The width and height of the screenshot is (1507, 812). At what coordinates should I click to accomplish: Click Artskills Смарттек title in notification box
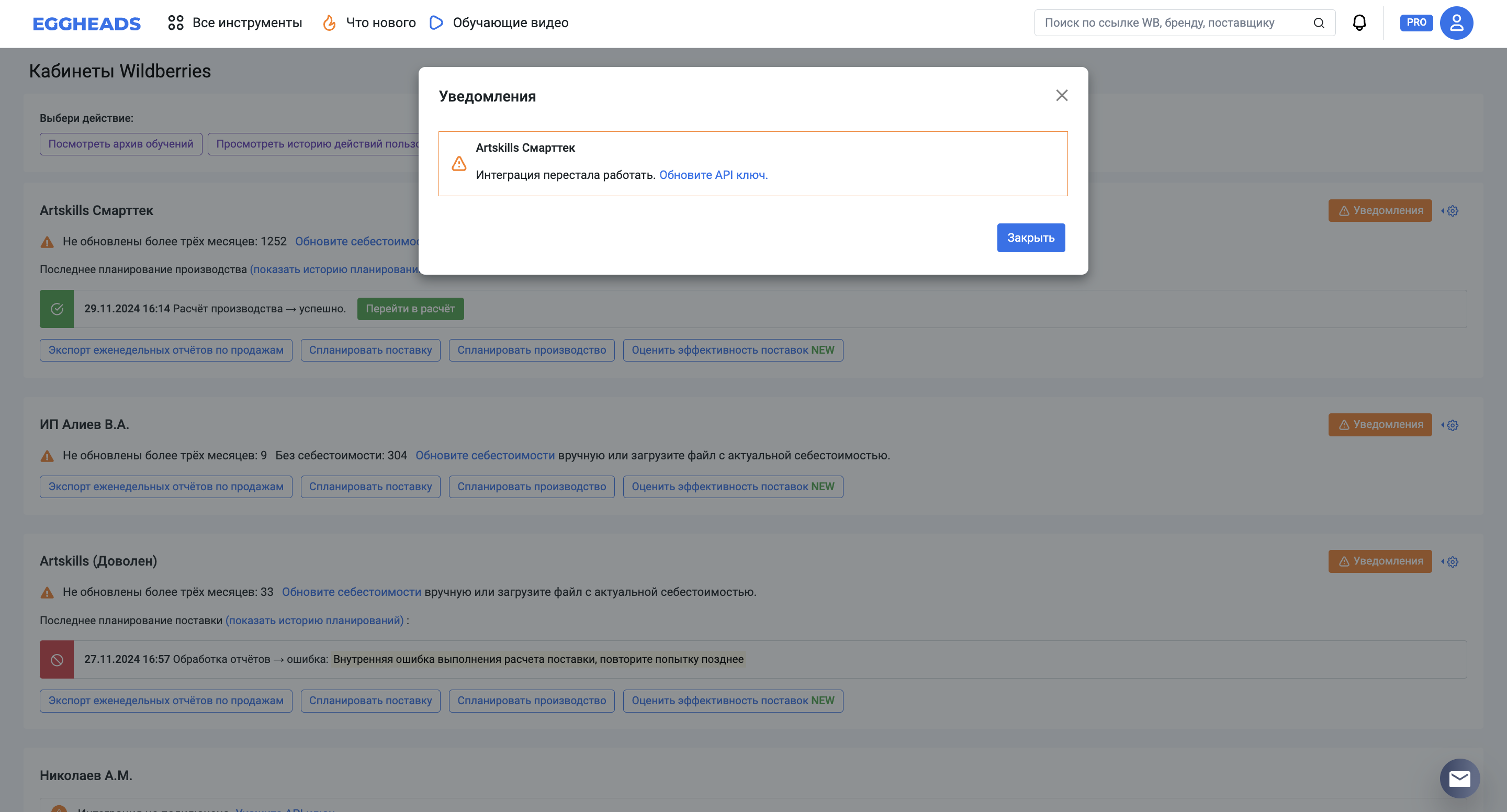click(525, 148)
